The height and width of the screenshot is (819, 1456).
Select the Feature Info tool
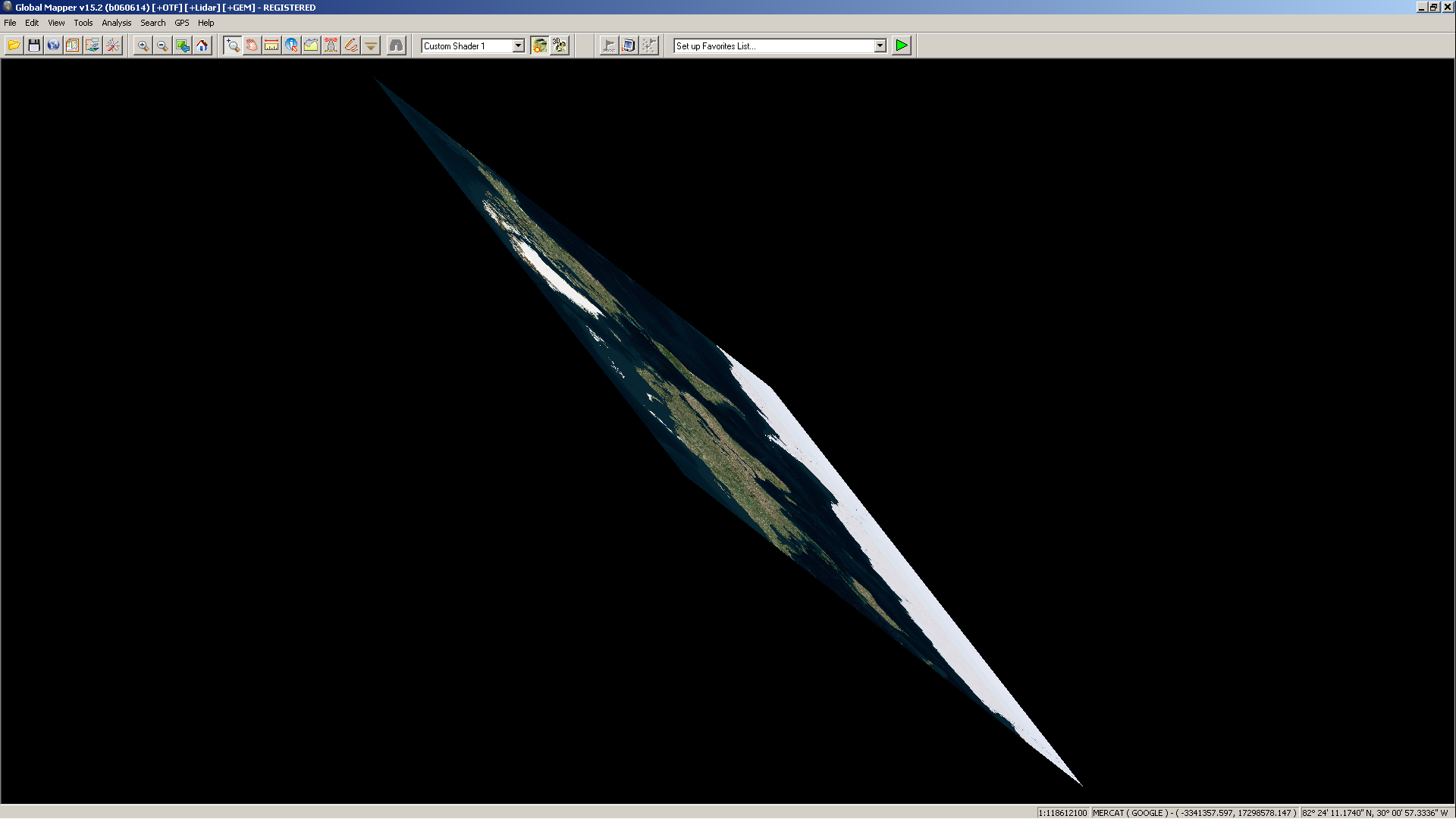click(291, 45)
